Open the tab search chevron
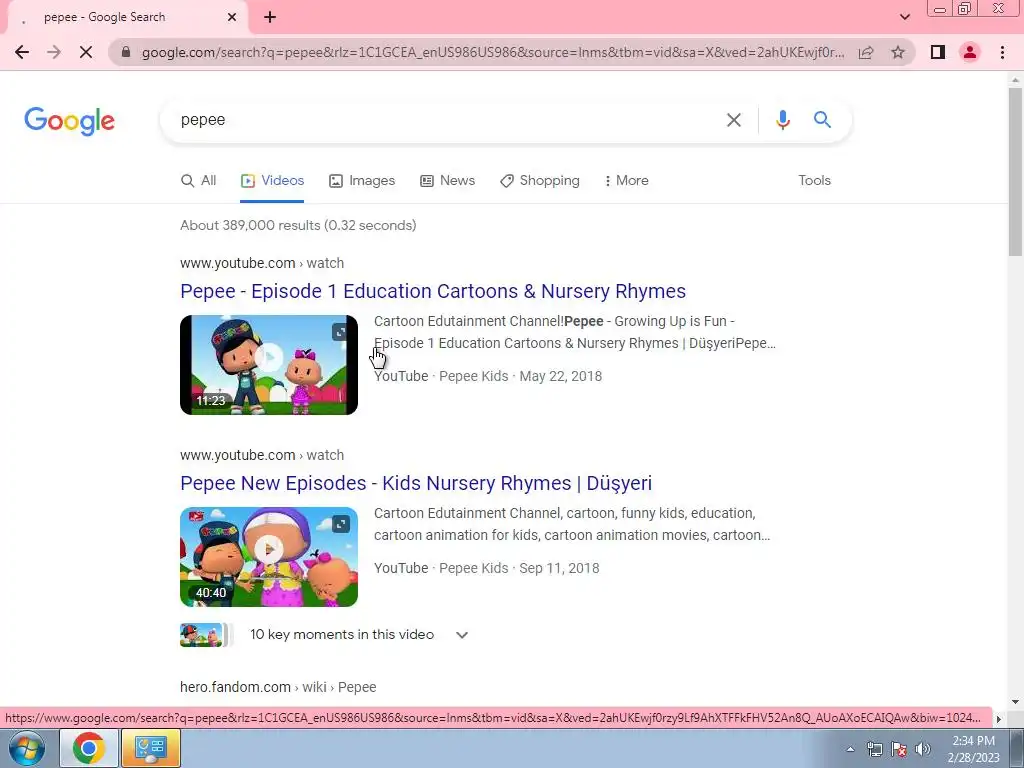This screenshot has width=1024, height=768. click(x=904, y=18)
